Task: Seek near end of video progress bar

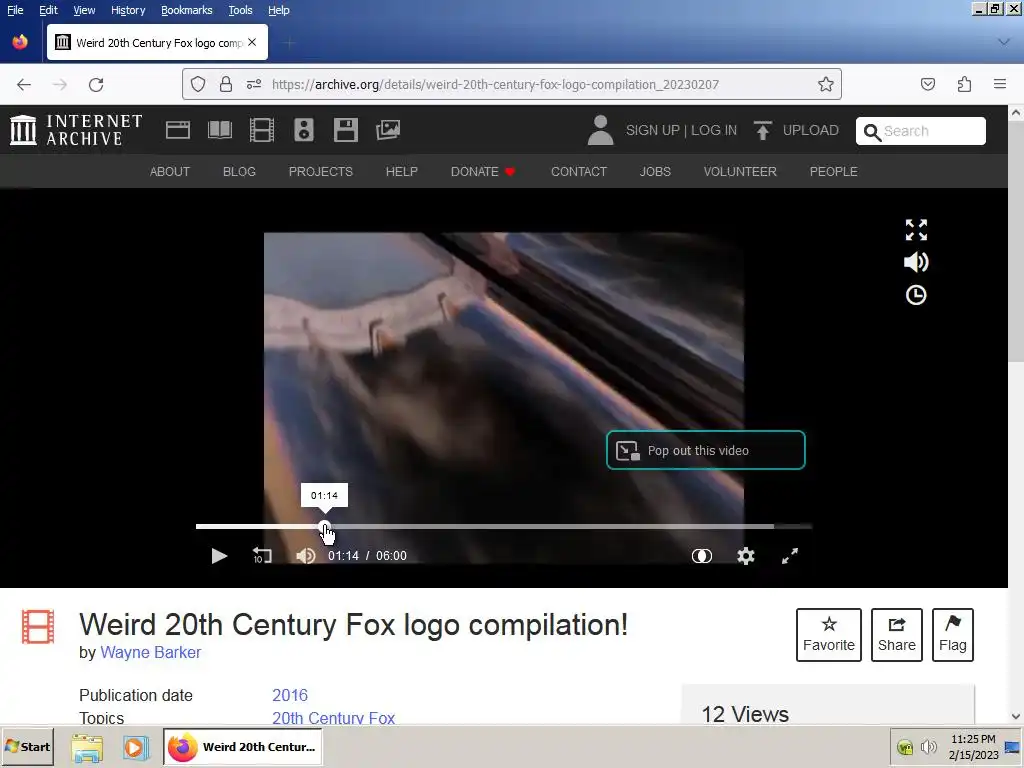Action: tap(771, 526)
